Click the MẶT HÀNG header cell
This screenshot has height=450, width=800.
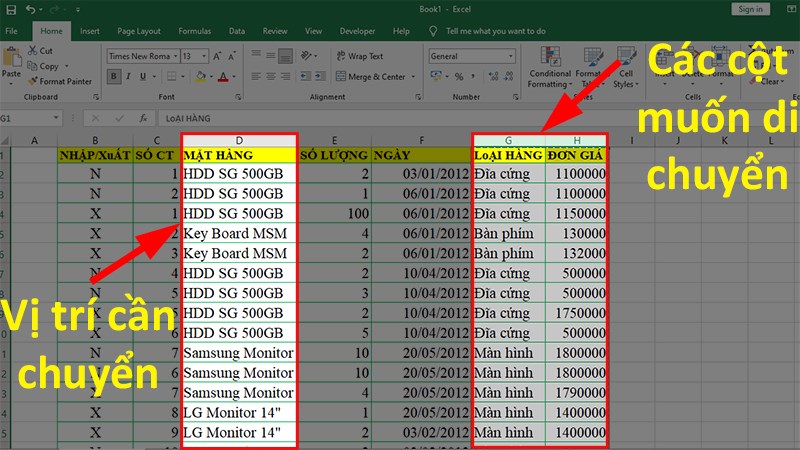[239, 155]
